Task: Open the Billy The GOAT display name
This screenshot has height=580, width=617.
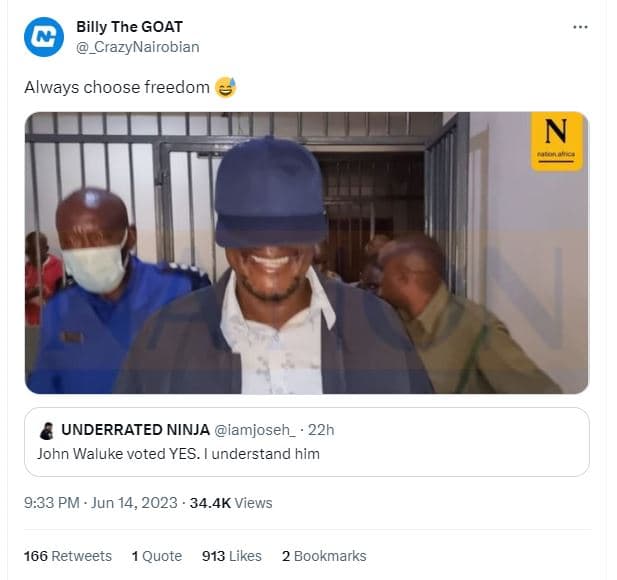Action: pos(129,27)
